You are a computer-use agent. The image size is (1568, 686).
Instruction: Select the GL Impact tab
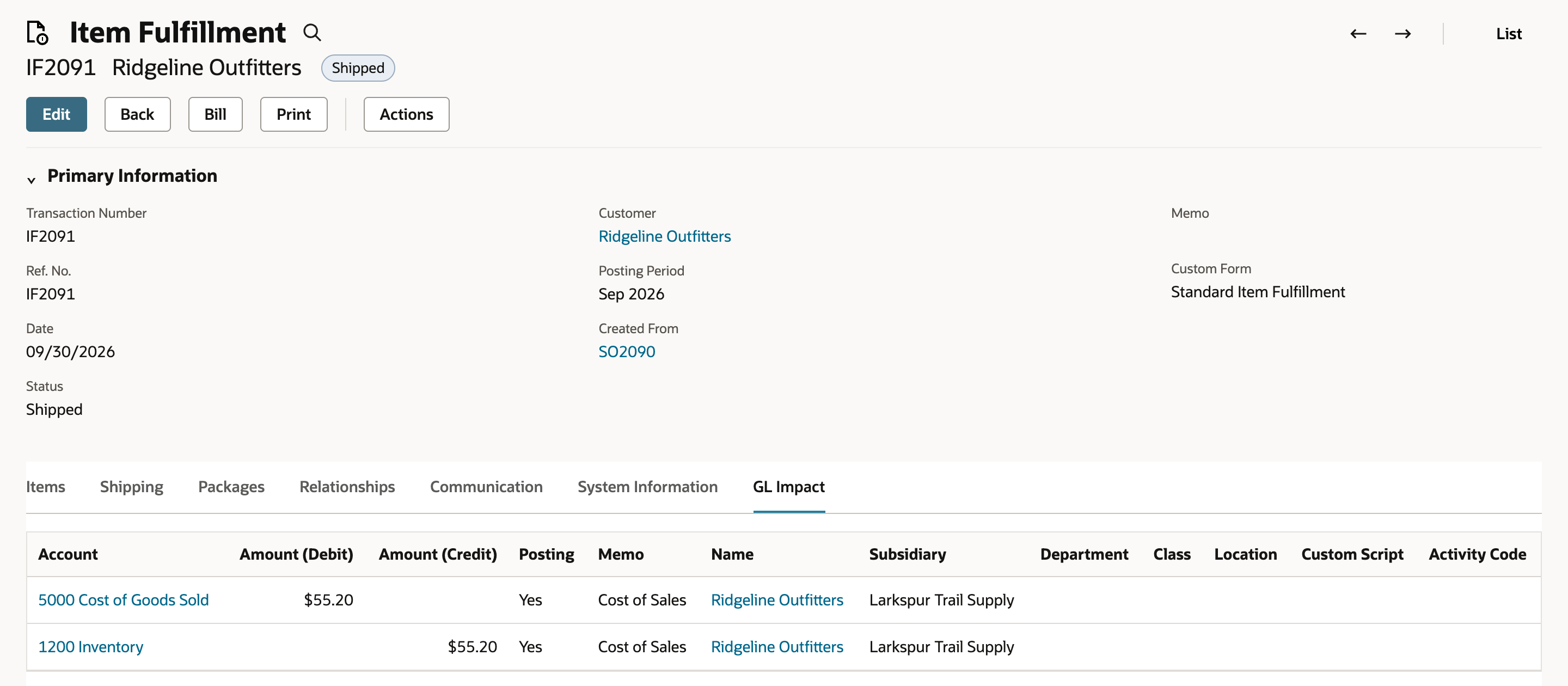tap(789, 486)
